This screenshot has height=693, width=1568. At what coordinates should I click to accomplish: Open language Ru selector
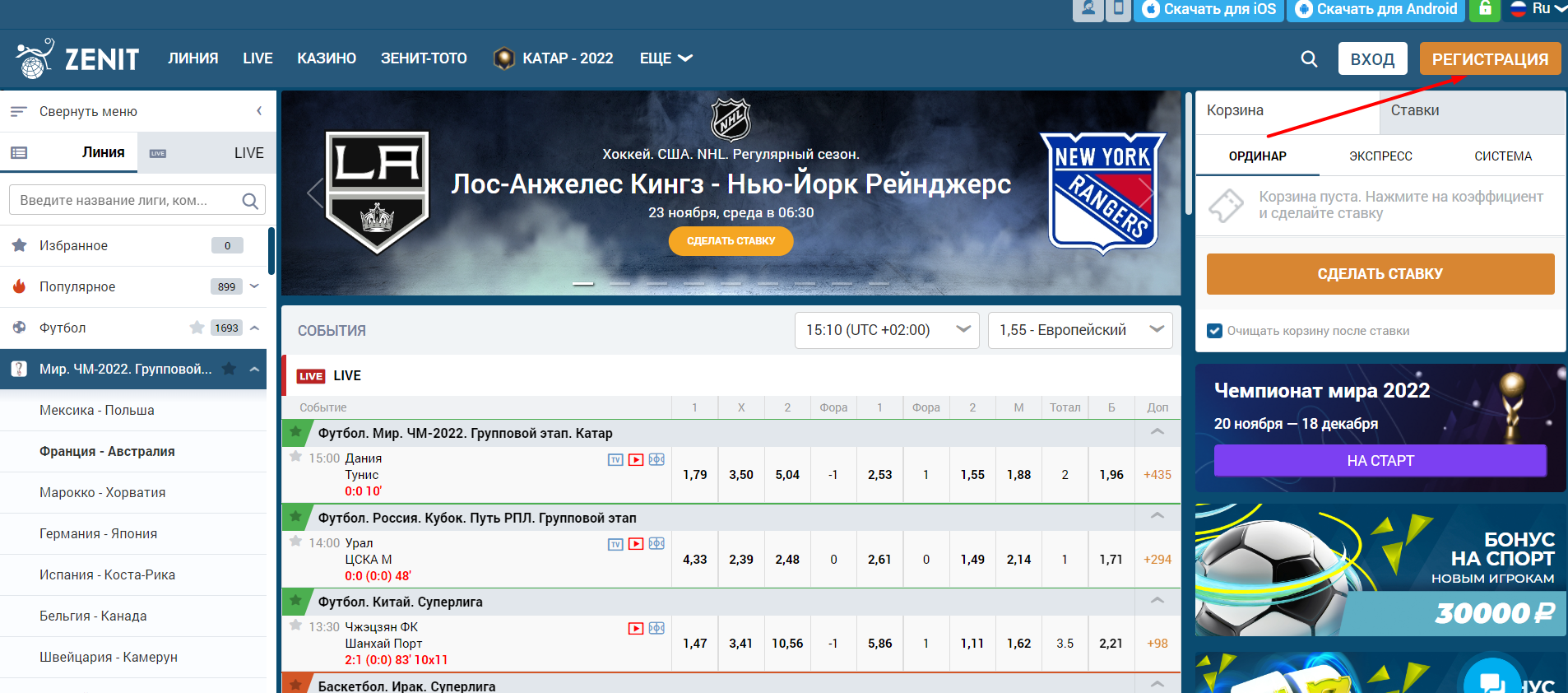pos(1538,9)
